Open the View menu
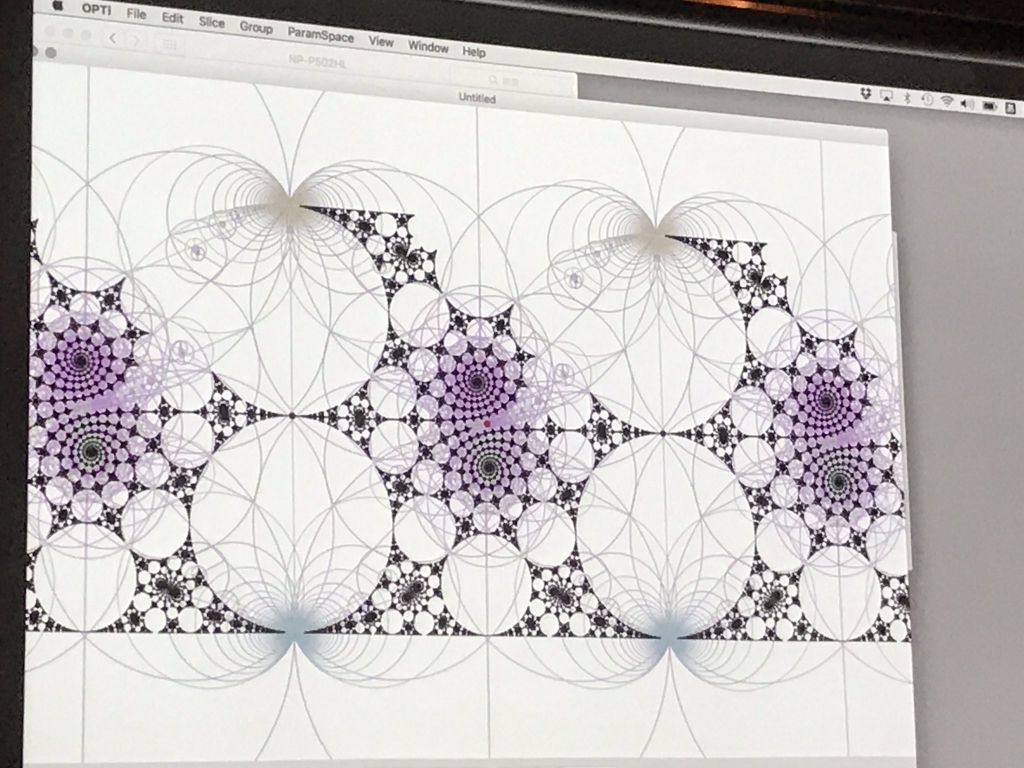 click(x=381, y=42)
